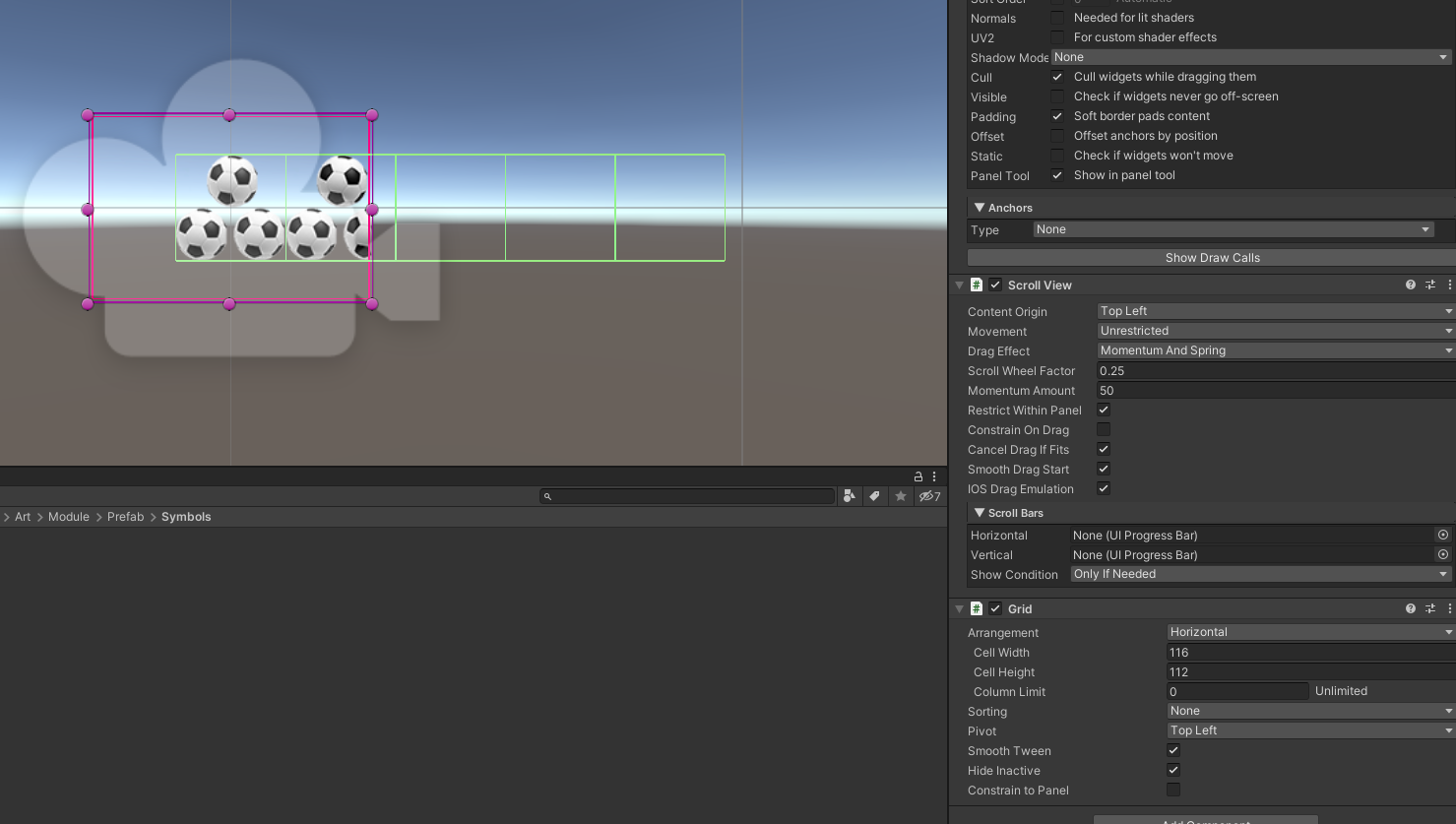Open Search by Label filter
Screen dimensions: 1456x824
point(874,496)
